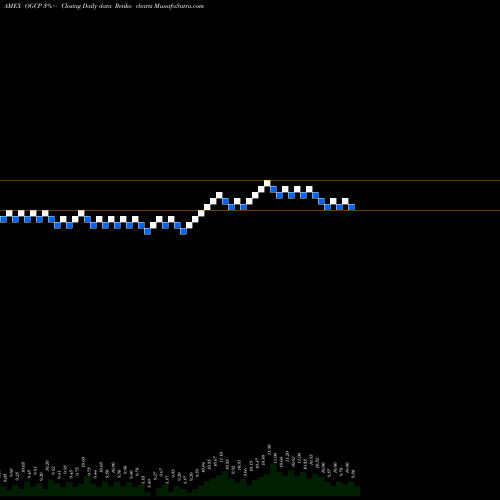
Task: Click the lower orange horizontal level line
Action: (250, 210)
